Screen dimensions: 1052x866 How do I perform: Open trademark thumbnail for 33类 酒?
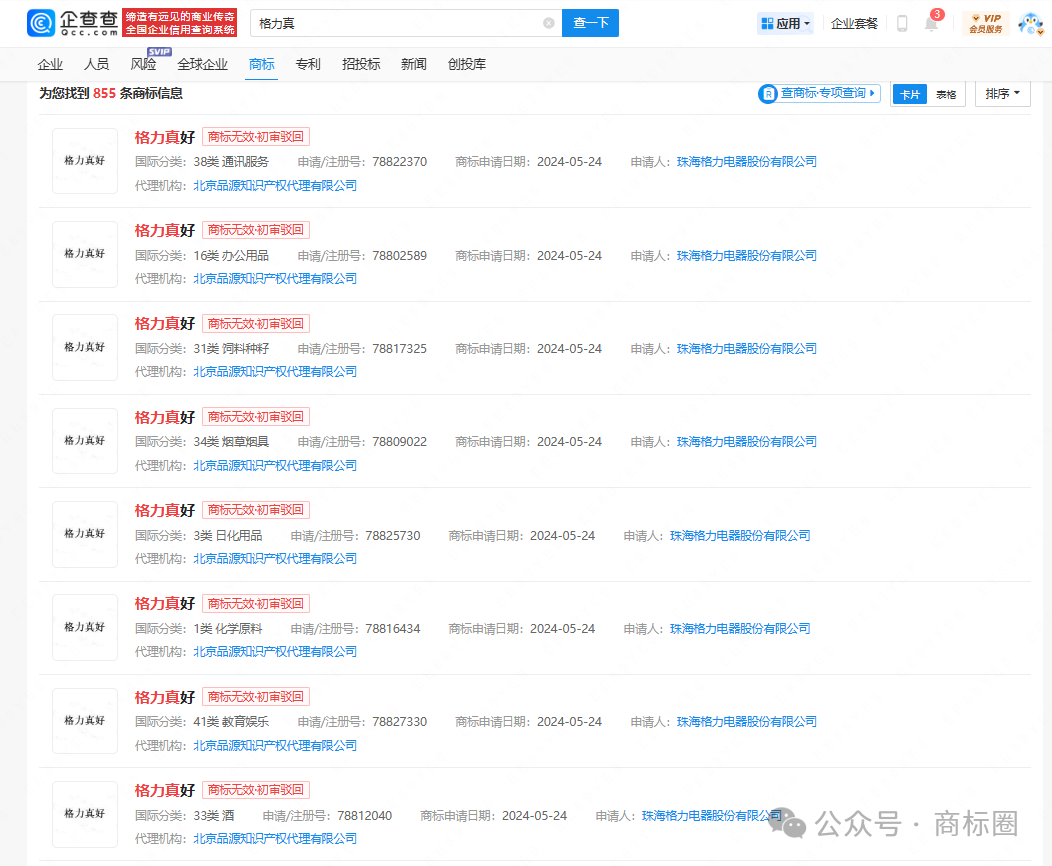(85, 814)
